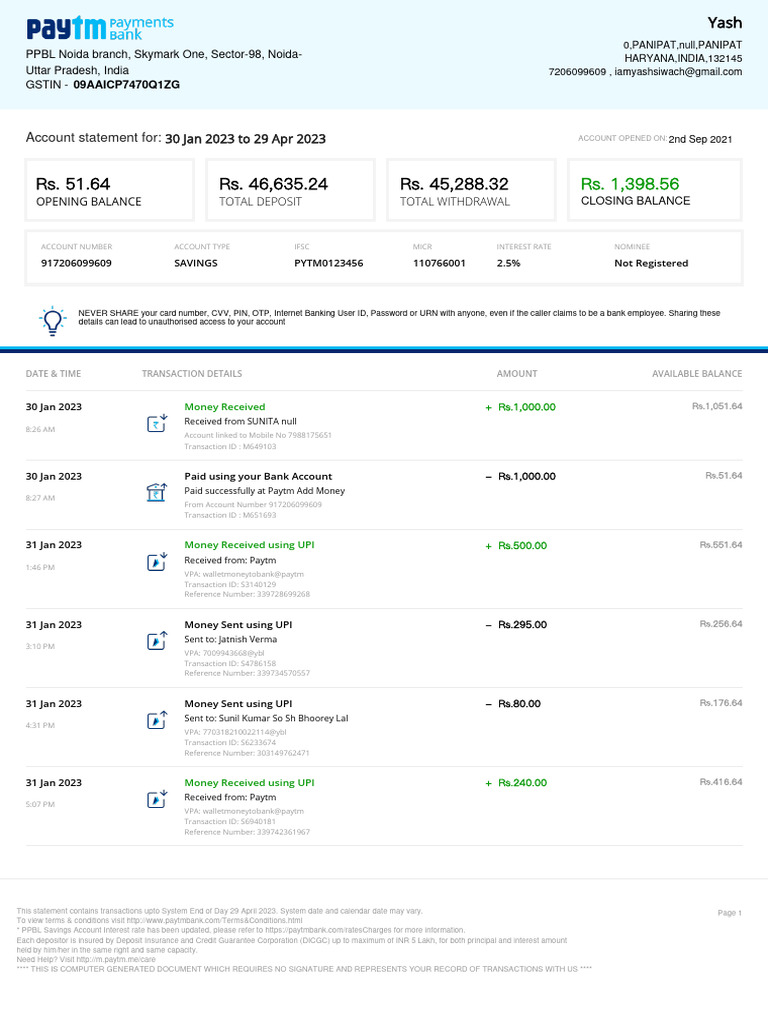Click amount − Rs.80.00
This screenshot has width=768, height=1024.
coord(513,704)
